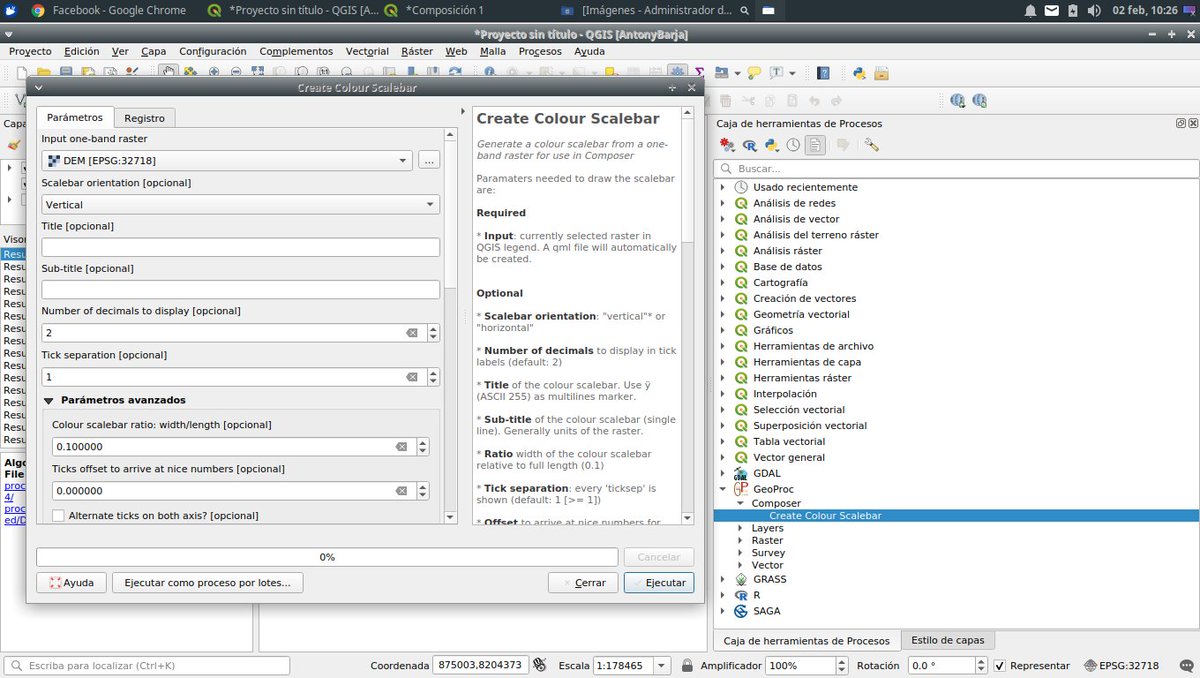Expand Usado recientemente tree group
Image resolution: width=1200 pixels, height=678 pixels.
[723, 187]
